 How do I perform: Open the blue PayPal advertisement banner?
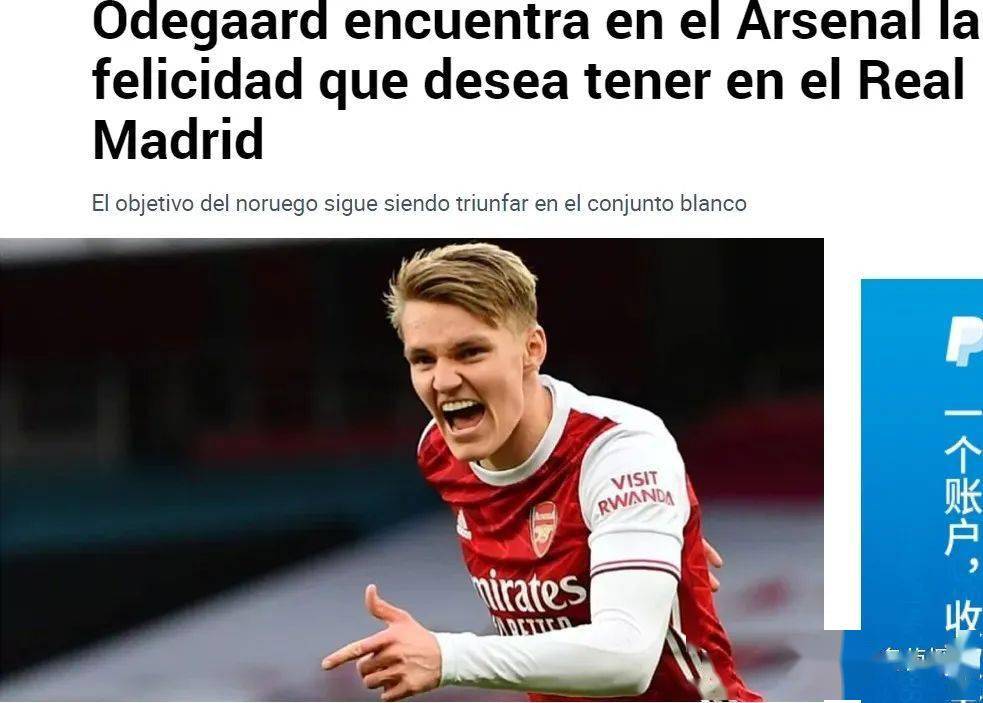pos(922,489)
